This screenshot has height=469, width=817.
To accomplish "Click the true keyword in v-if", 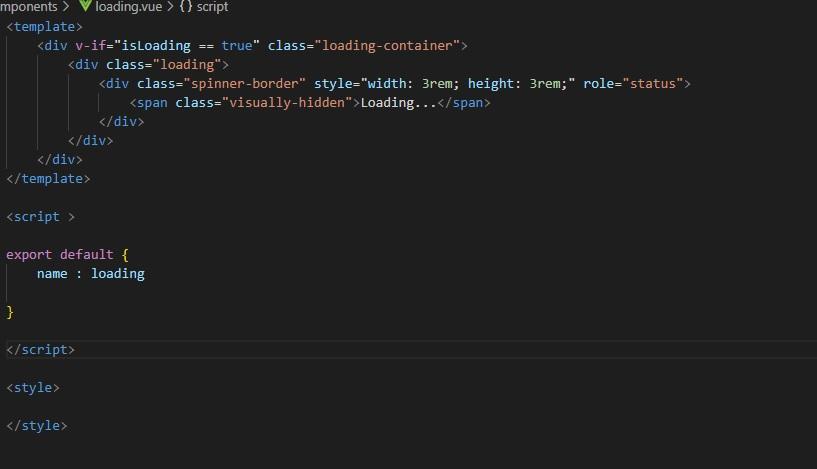I will coord(237,46).
